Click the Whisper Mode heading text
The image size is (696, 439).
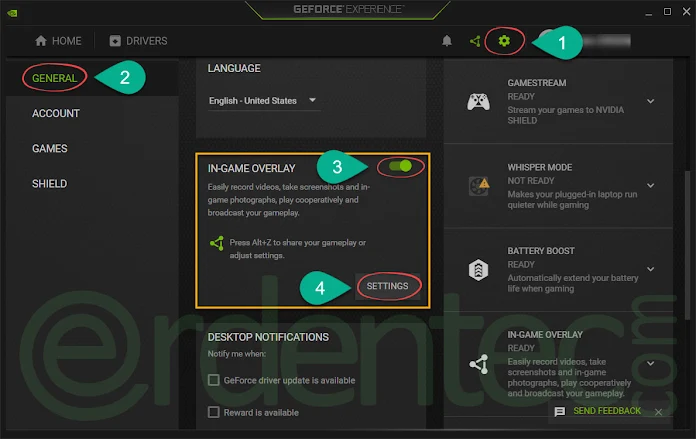(x=540, y=167)
